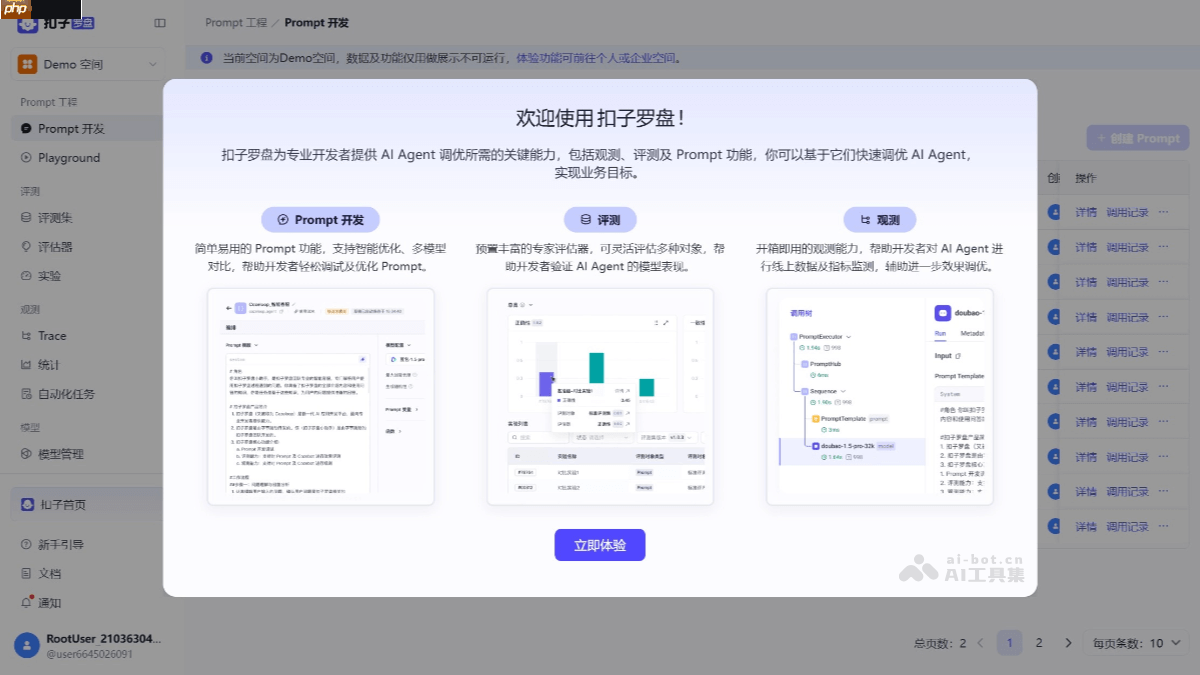Launch 新手引导 beginner guide
The height and width of the screenshot is (675, 1200).
point(55,543)
